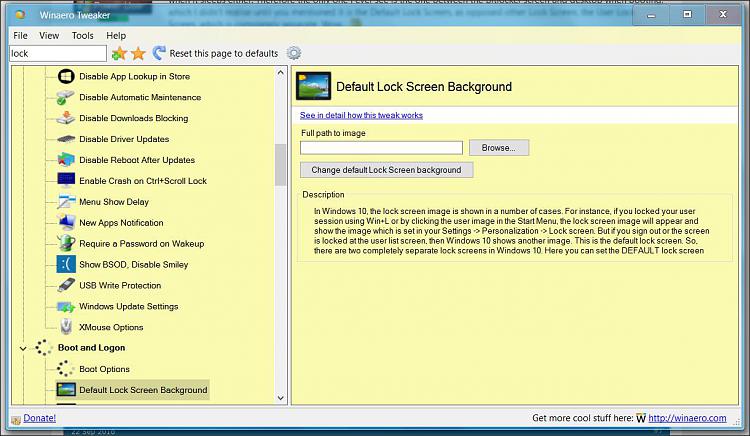
Task: Click the New Apps Notification icon
Action: (x=66, y=222)
